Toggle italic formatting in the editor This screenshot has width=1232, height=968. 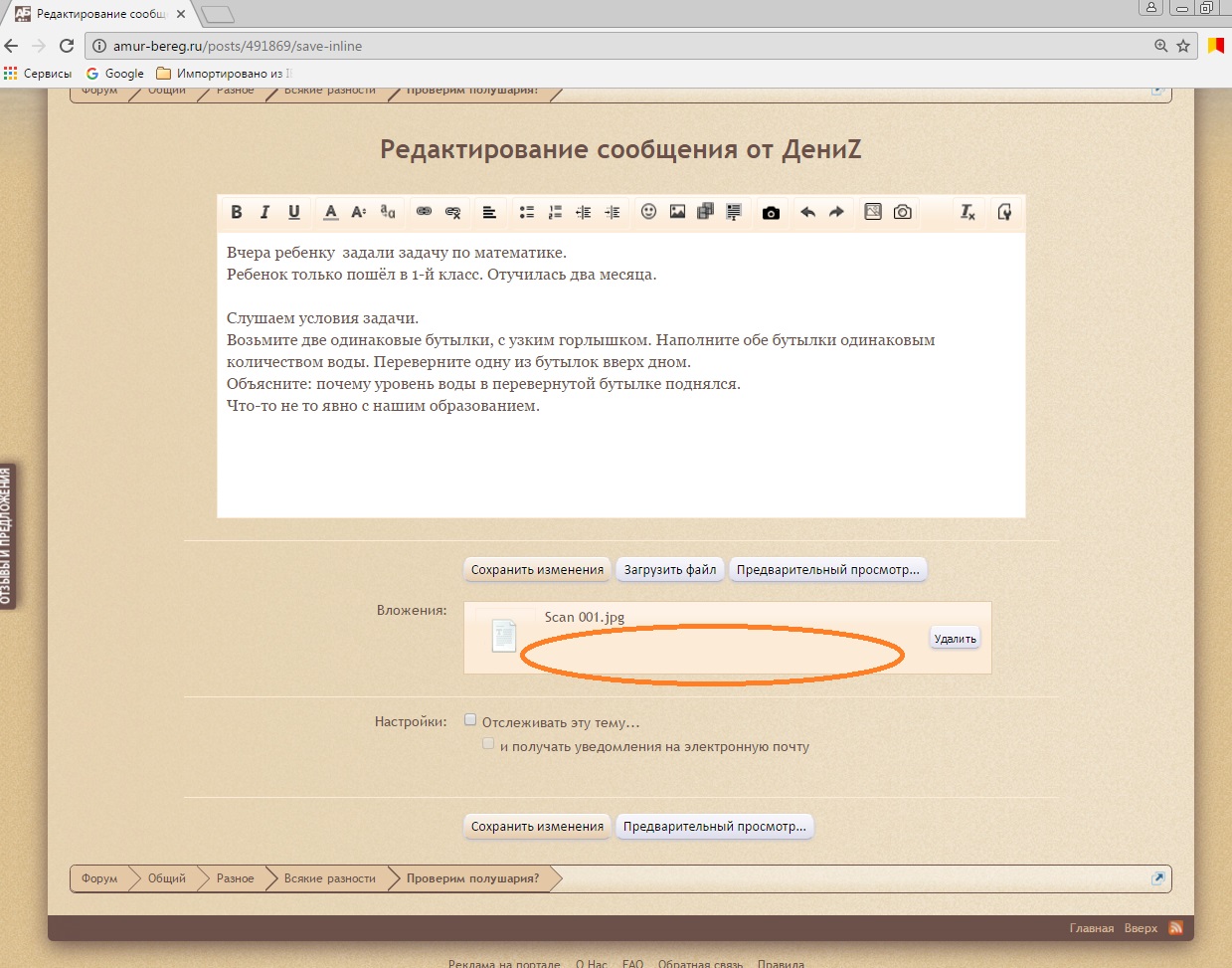click(x=264, y=212)
